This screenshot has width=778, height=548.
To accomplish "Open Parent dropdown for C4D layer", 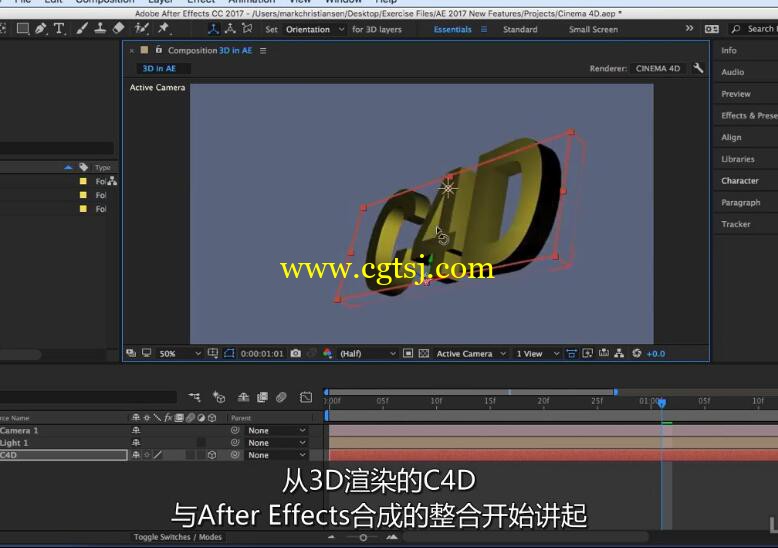I will [x=276, y=455].
